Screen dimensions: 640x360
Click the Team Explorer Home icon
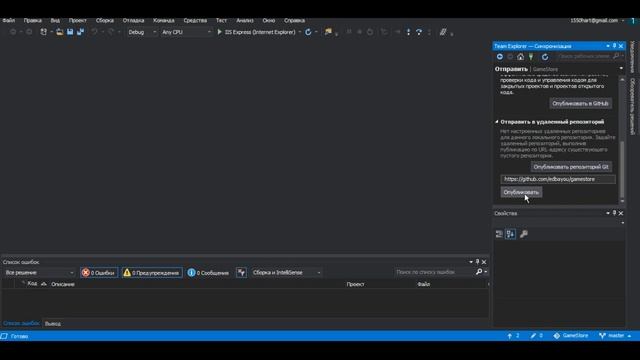520,57
